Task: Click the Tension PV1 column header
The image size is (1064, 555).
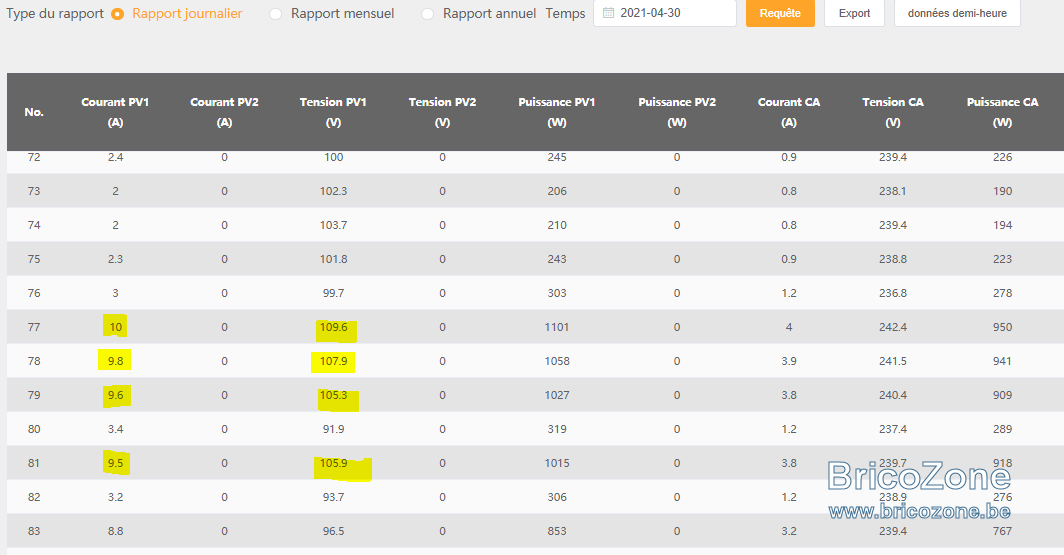Action: [x=333, y=112]
